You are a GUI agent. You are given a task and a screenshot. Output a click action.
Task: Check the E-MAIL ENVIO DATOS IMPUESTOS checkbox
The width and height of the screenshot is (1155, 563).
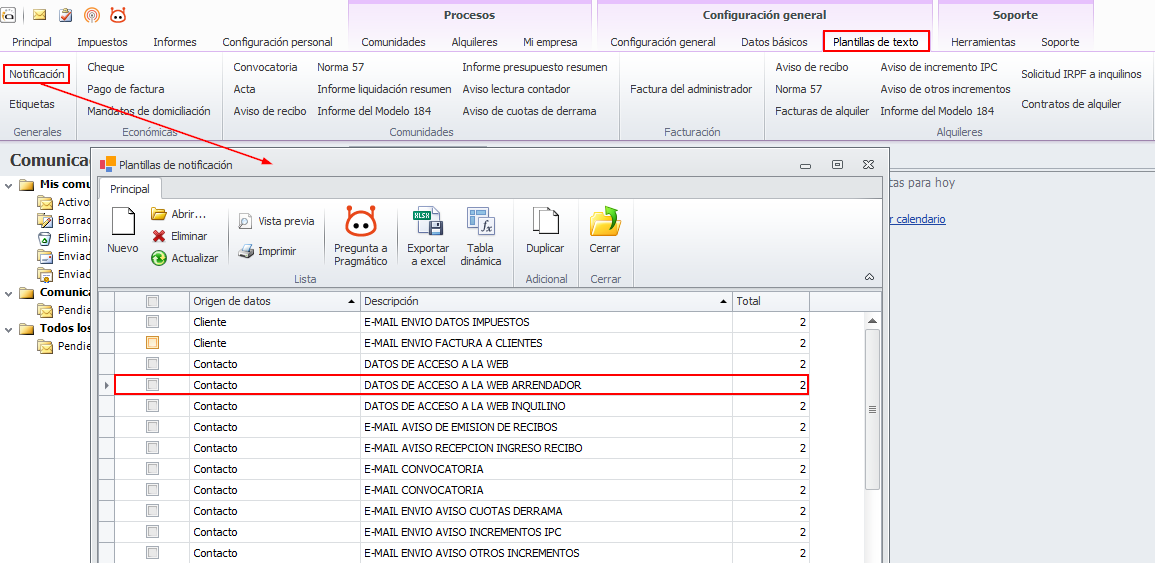pos(152,322)
